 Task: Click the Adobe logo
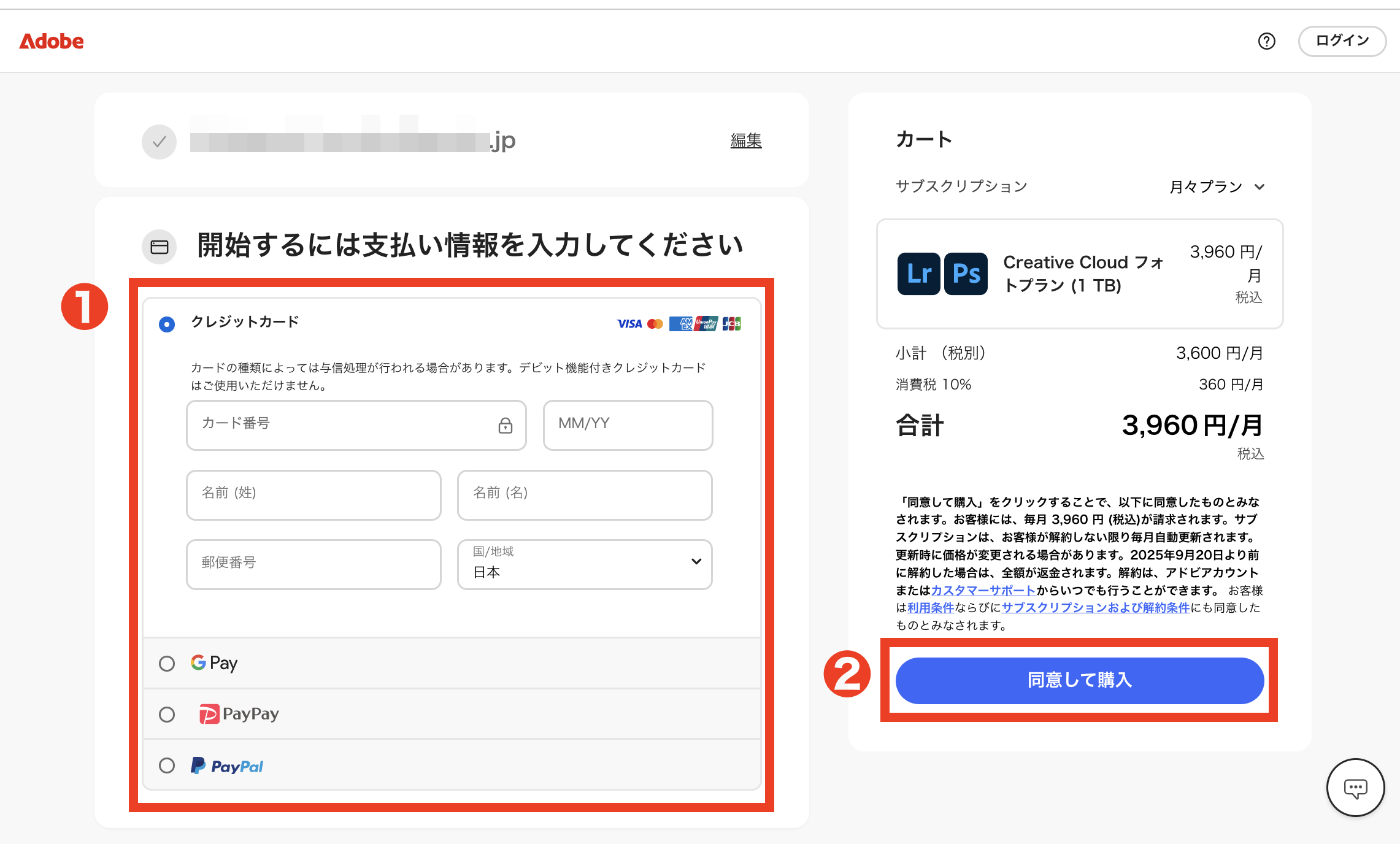click(x=52, y=41)
